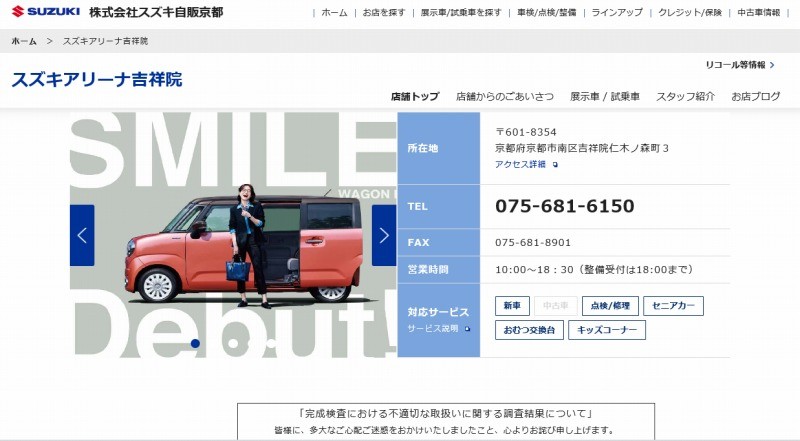Advance carousel with right arrow button

384,235
